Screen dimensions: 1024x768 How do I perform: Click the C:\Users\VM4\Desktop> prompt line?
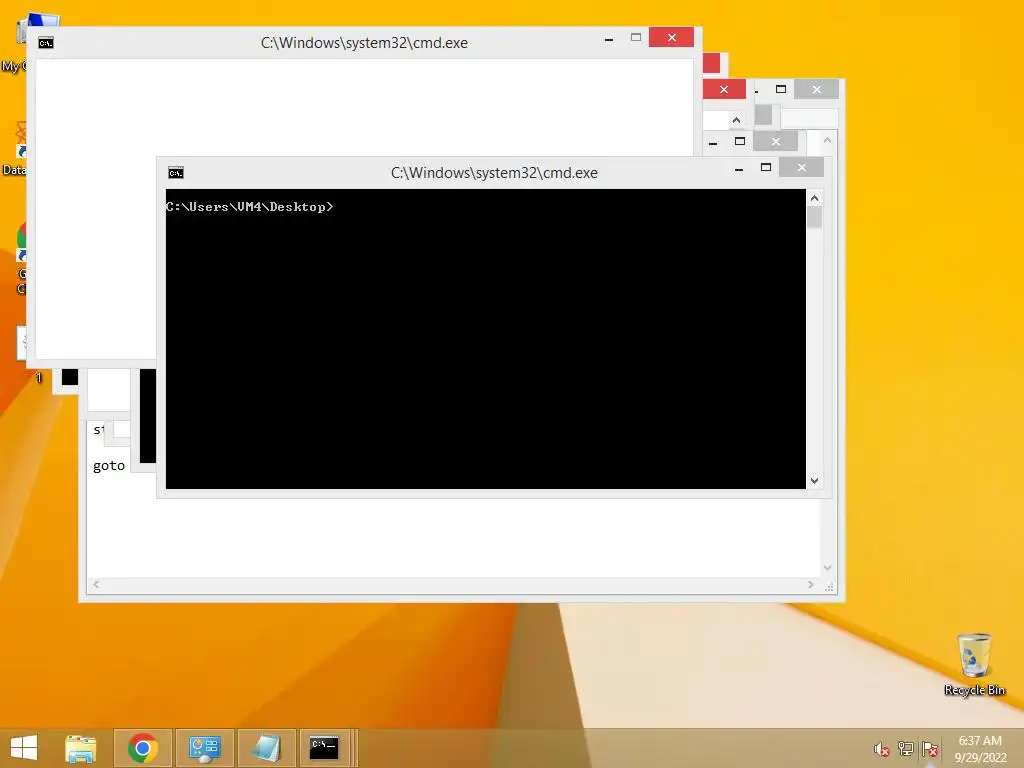click(x=249, y=207)
